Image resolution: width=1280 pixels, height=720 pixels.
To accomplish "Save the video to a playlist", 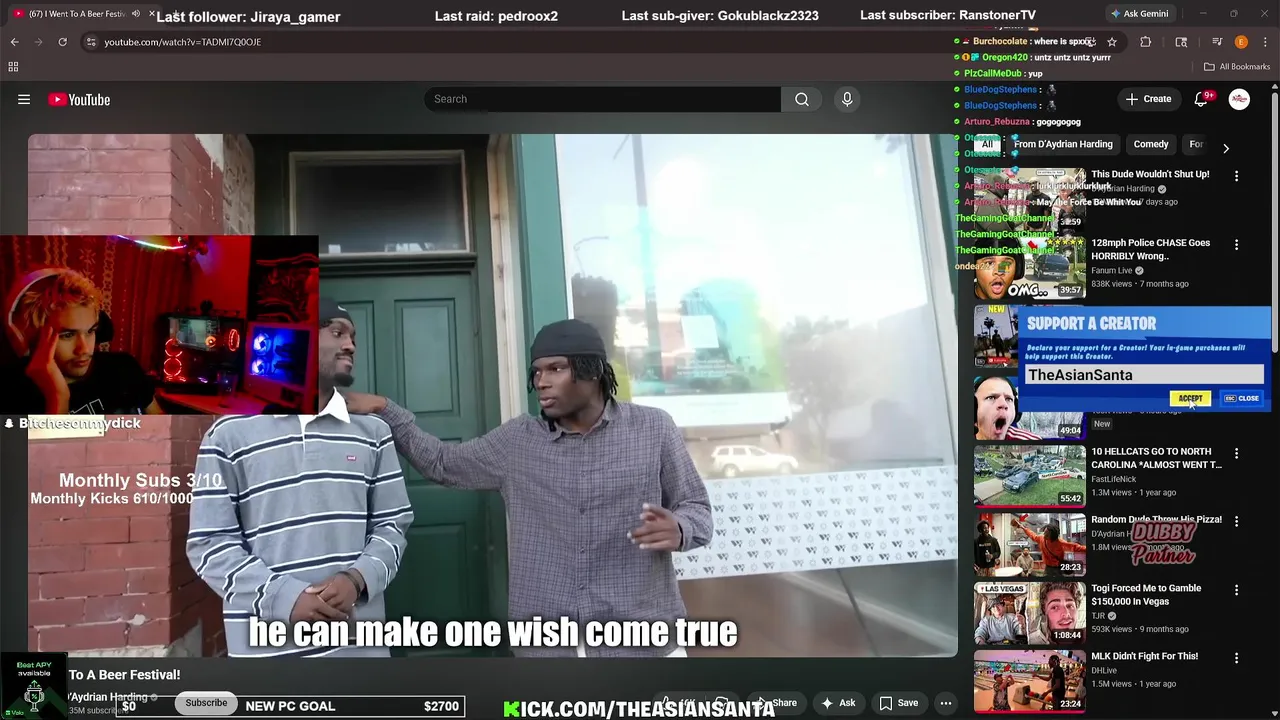I will (x=898, y=703).
